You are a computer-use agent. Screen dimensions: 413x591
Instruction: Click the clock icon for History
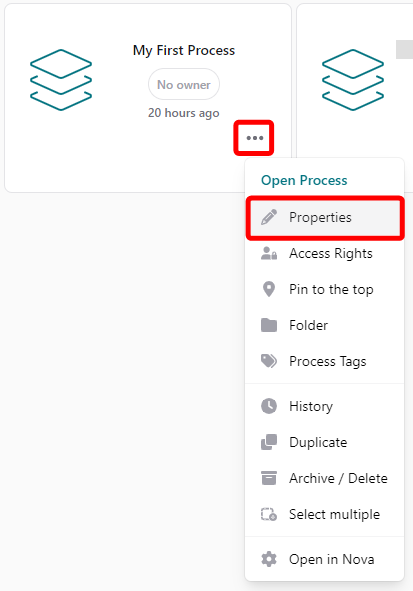pos(269,406)
